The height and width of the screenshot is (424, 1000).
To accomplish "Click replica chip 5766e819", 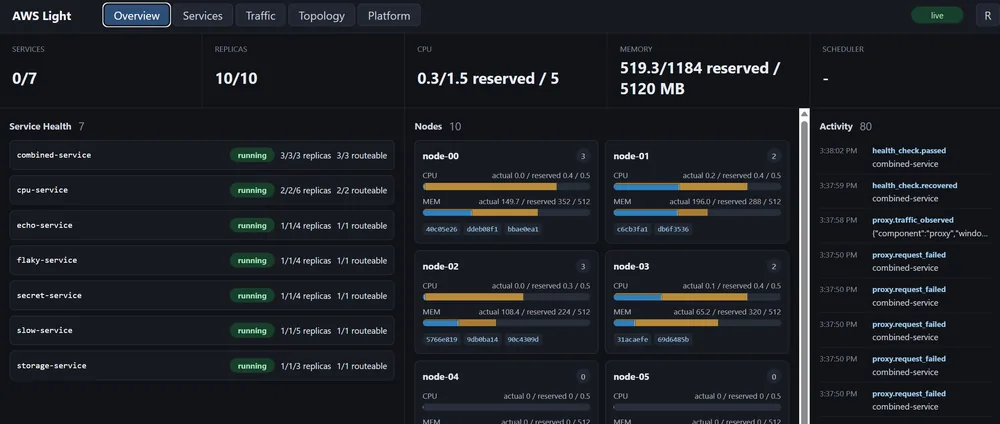I will point(441,339).
